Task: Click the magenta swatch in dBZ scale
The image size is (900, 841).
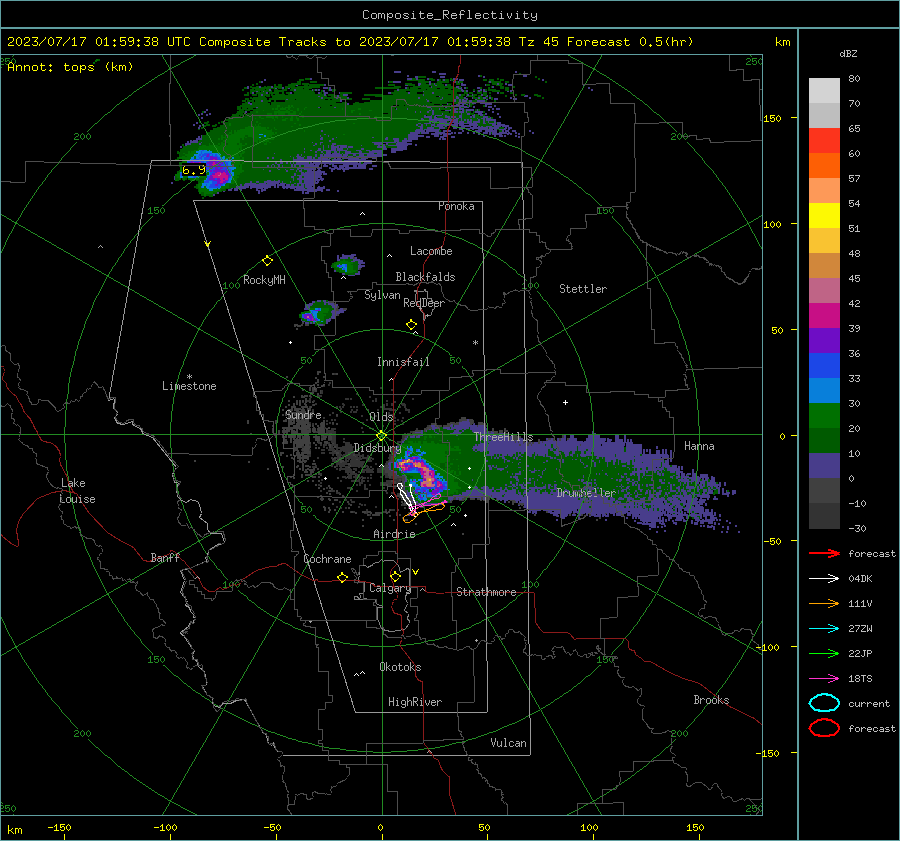Action: point(824,315)
